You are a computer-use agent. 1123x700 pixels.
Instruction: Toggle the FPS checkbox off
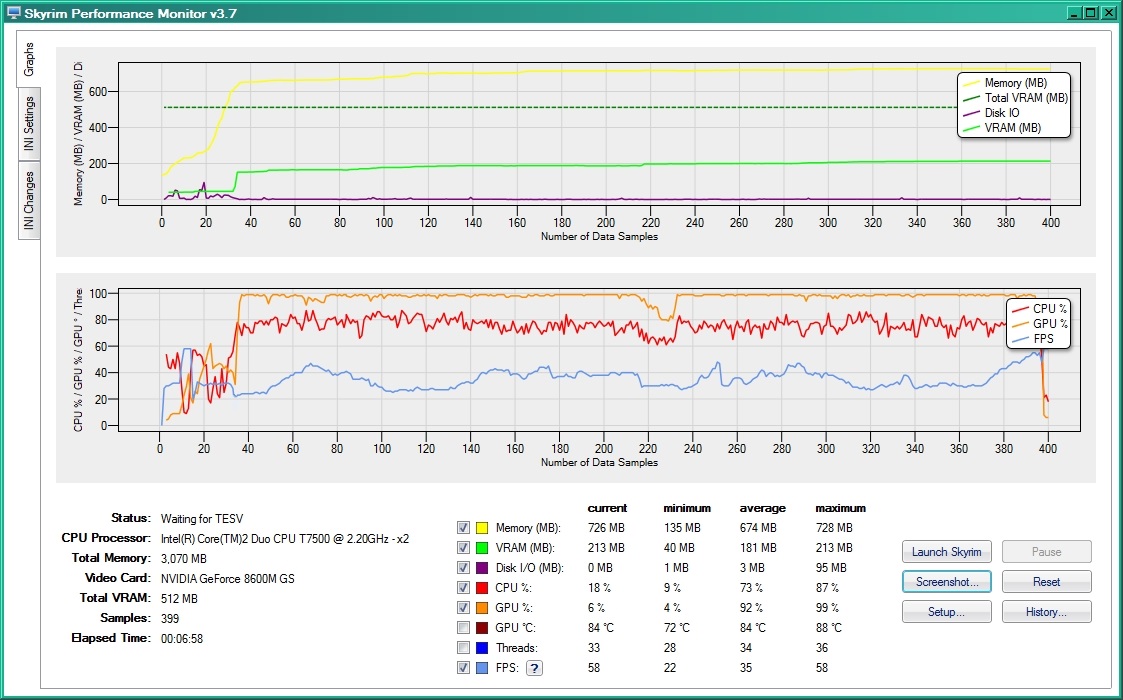[x=463, y=667]
